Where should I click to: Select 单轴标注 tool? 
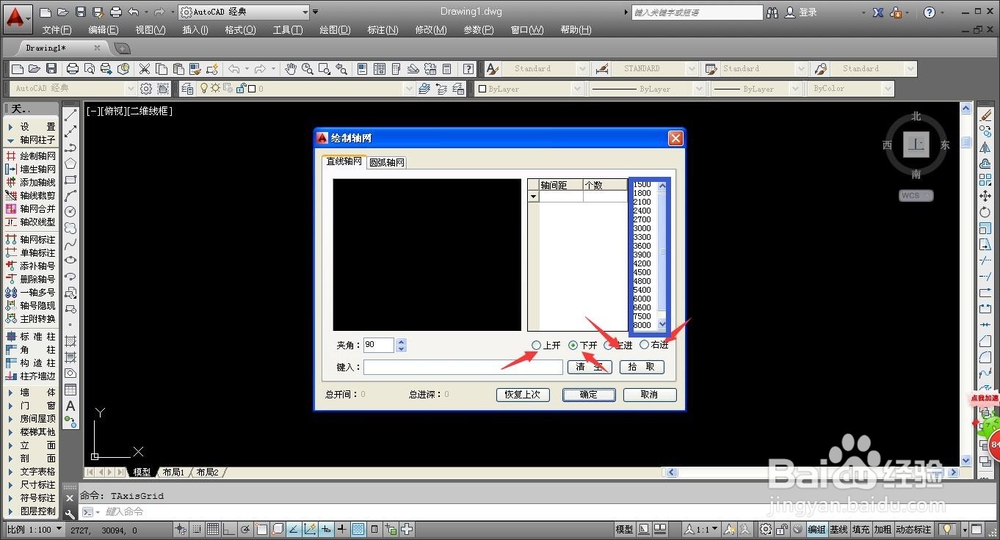(31, 252)
